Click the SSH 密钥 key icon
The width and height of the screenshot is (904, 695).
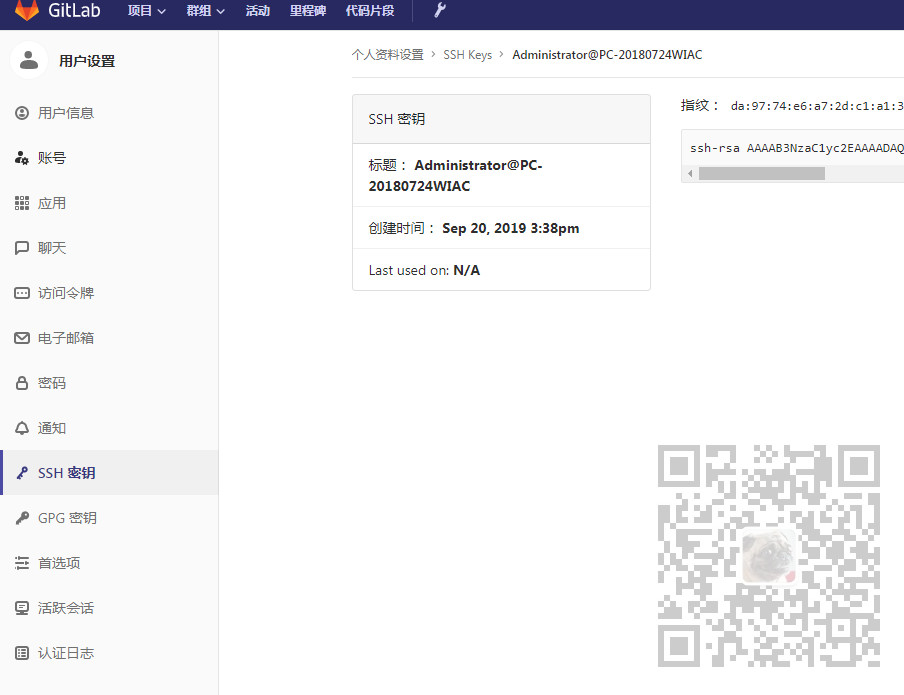22,473
